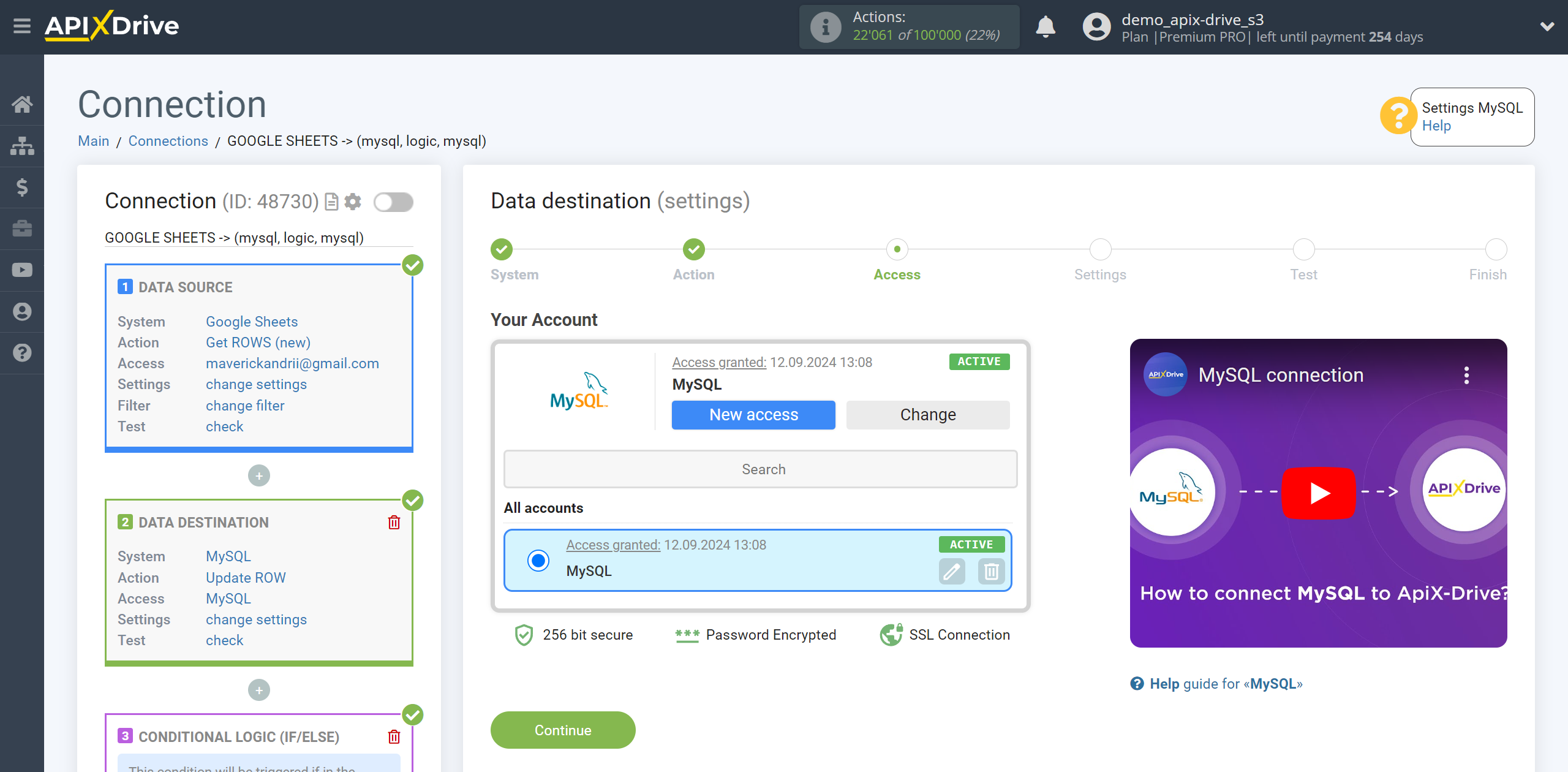The height and width of the screenshot is (772, 1568).
Task: Click Search input field for accounts
Action: pos(761,468)
